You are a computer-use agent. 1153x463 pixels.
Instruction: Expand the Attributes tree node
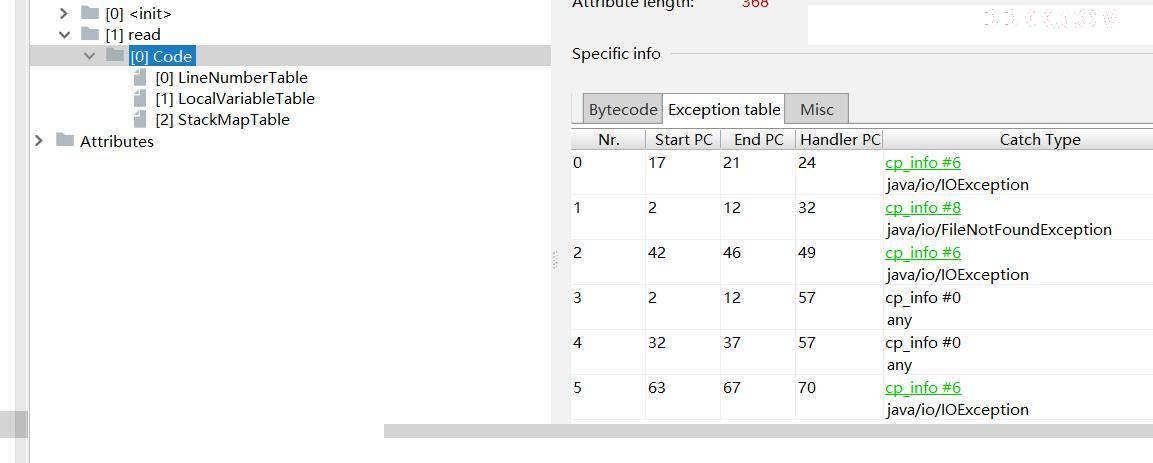tap(39, 140)
